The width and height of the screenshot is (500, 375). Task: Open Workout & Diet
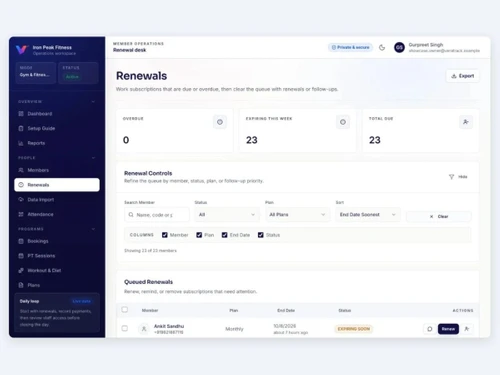(57, 270)
